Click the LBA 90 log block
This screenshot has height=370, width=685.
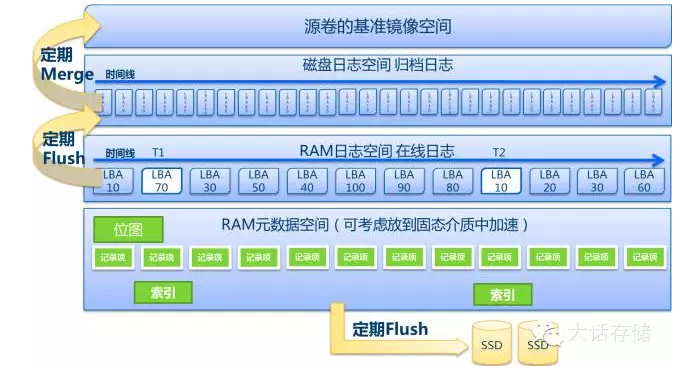pyautogui.click(x=404, y=181)
